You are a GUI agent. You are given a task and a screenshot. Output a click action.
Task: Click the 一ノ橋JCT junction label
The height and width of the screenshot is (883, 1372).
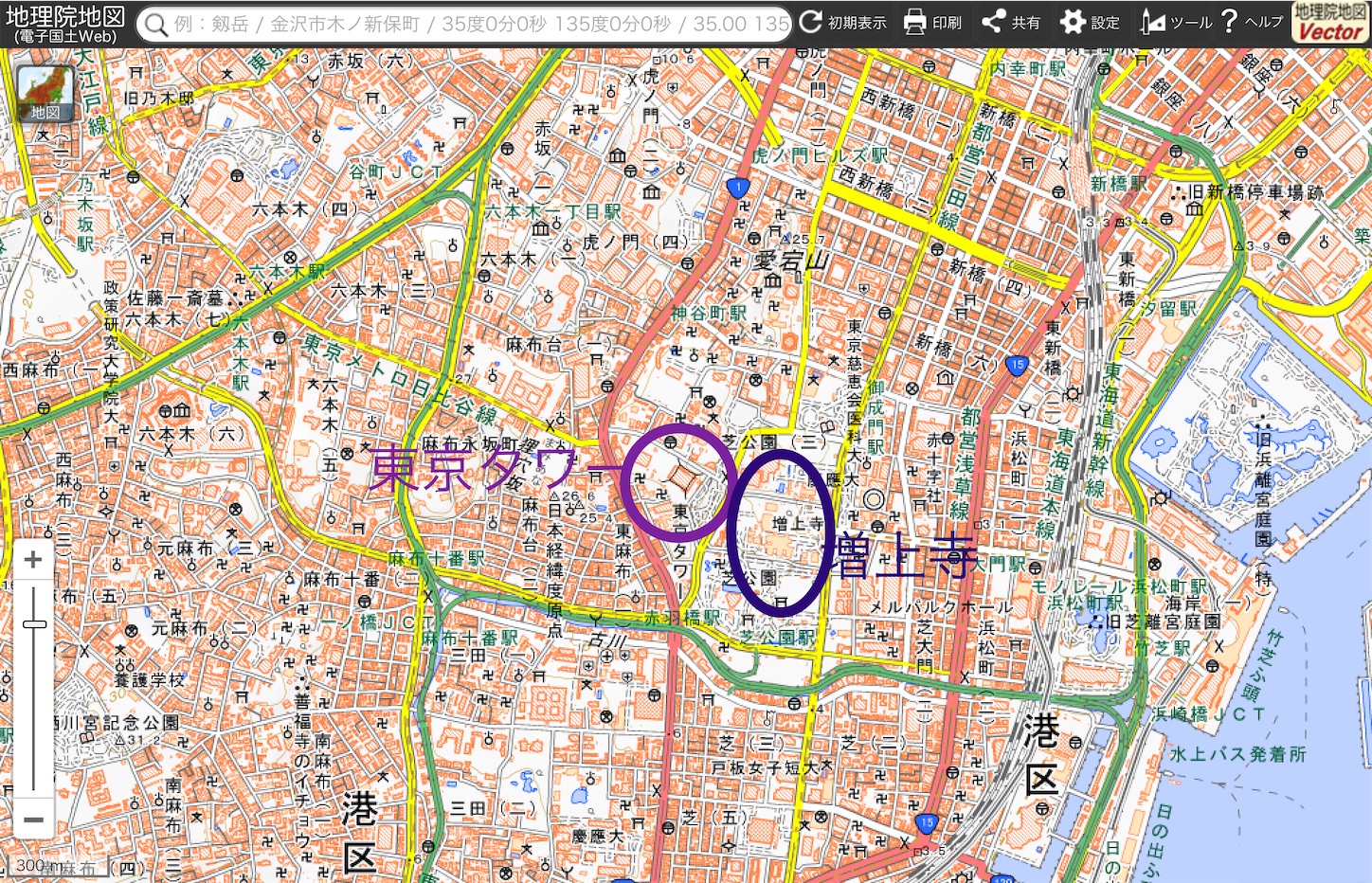(376, 622)
